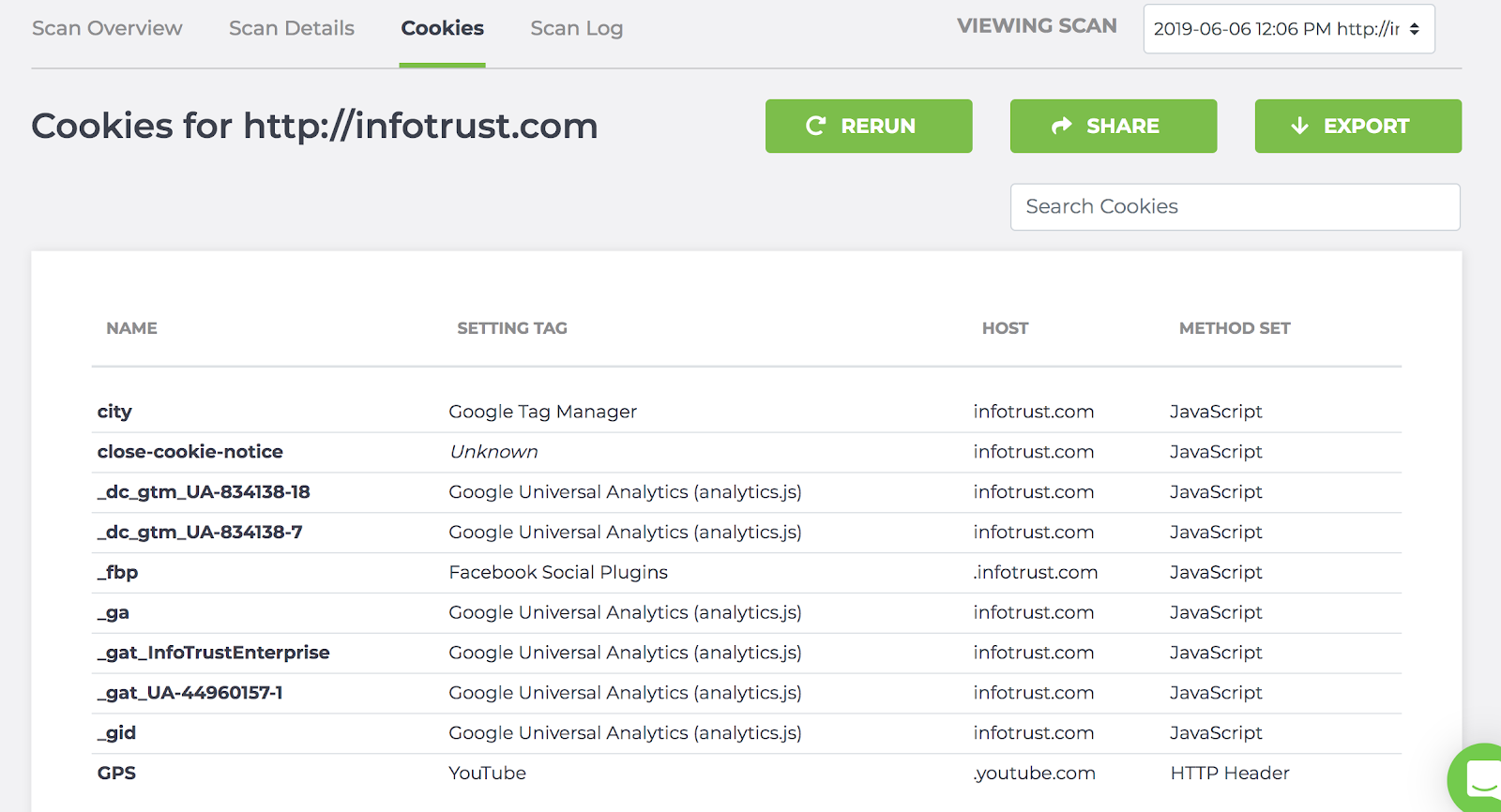Click the .youtube.com host cell
1501x812 pixels.
tap(1035, 774)
